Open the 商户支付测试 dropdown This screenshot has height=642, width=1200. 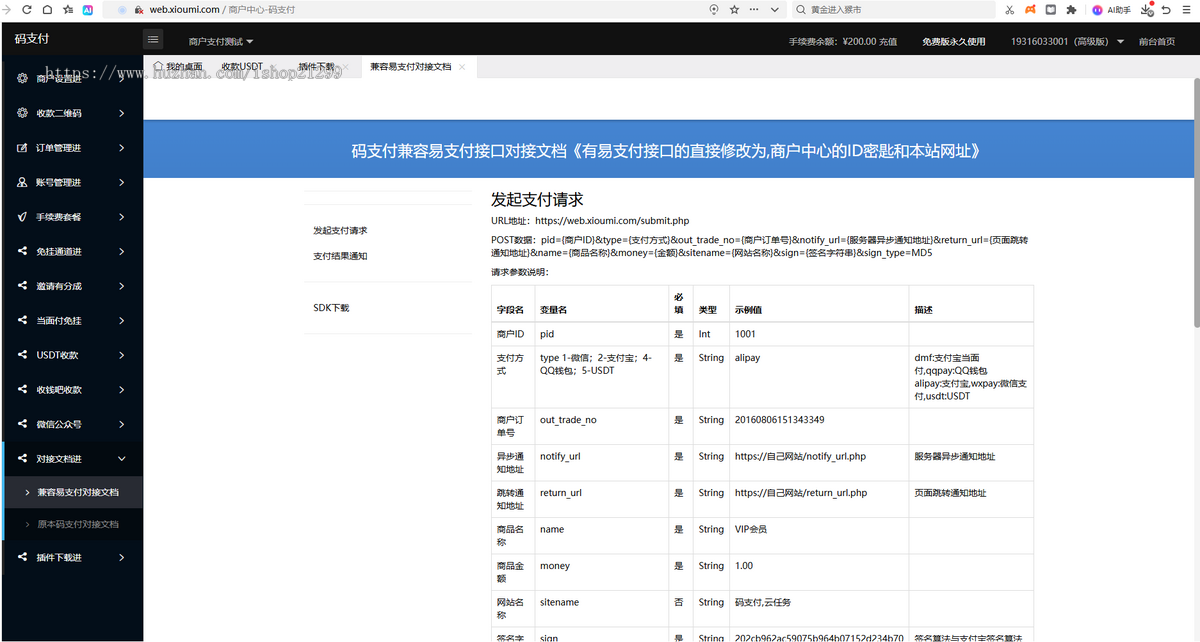(221, 42)
